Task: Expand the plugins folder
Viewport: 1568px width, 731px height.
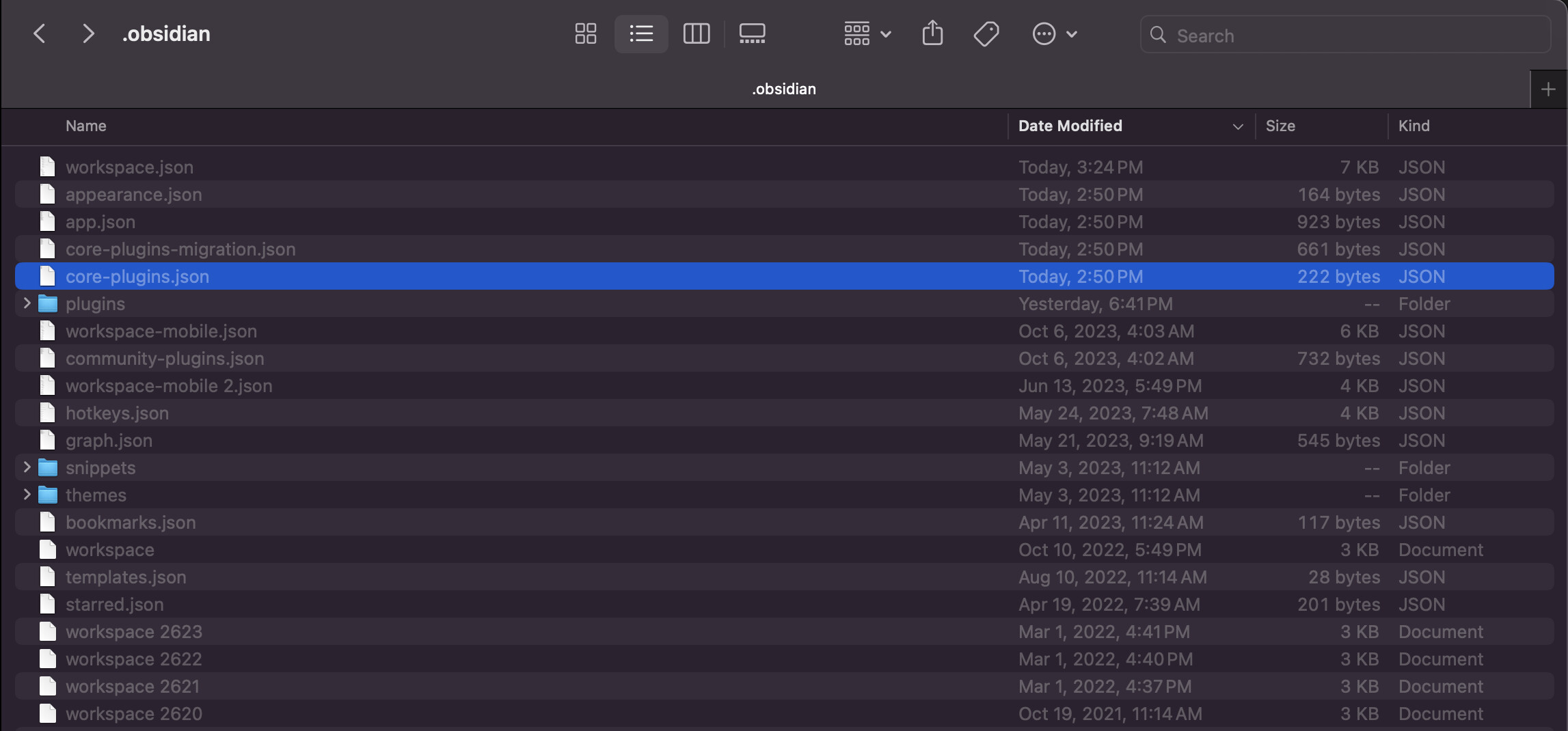Action: click(x=27, y=303)
